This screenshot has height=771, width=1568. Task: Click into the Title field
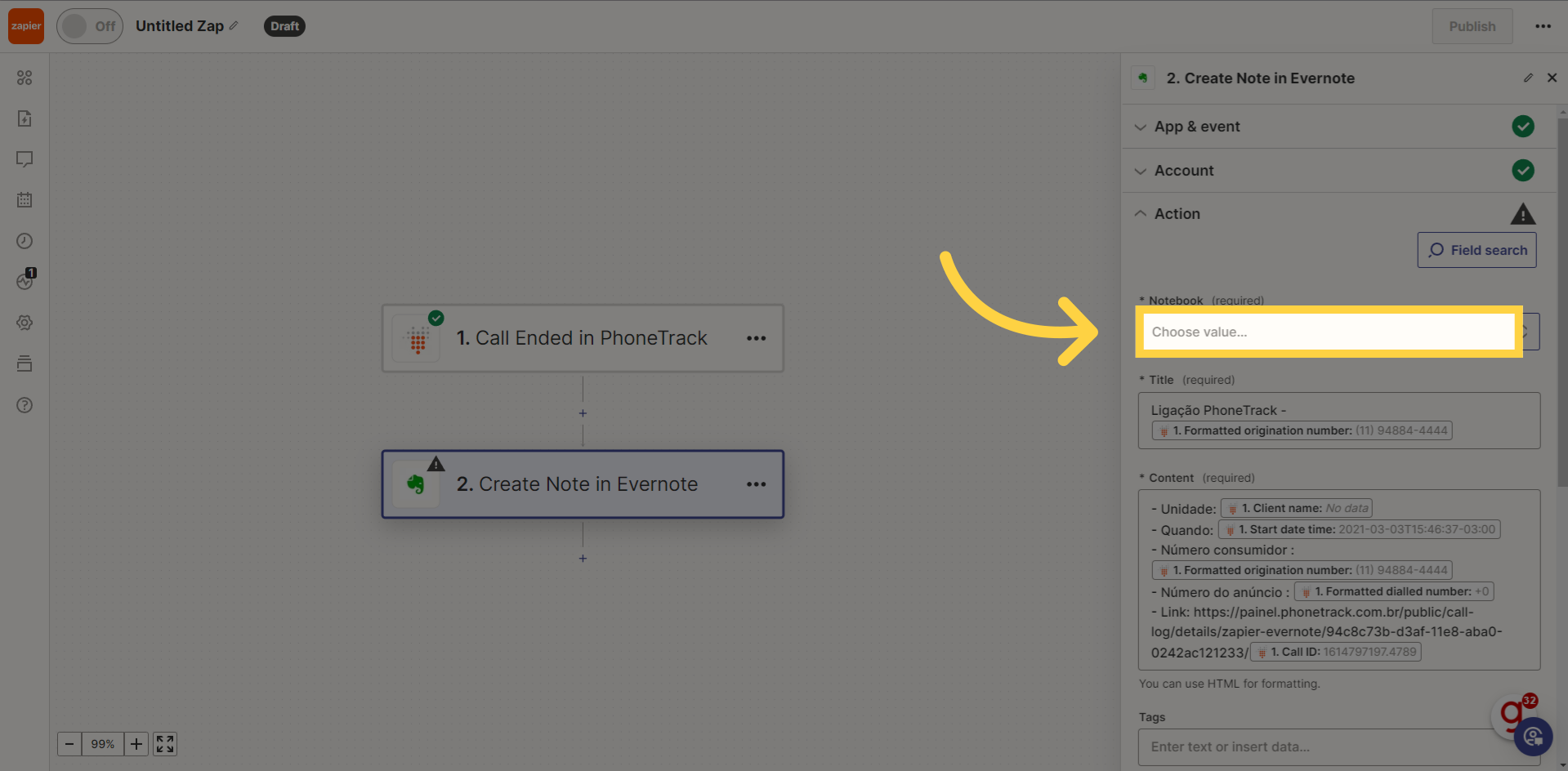click(1338, 421)
